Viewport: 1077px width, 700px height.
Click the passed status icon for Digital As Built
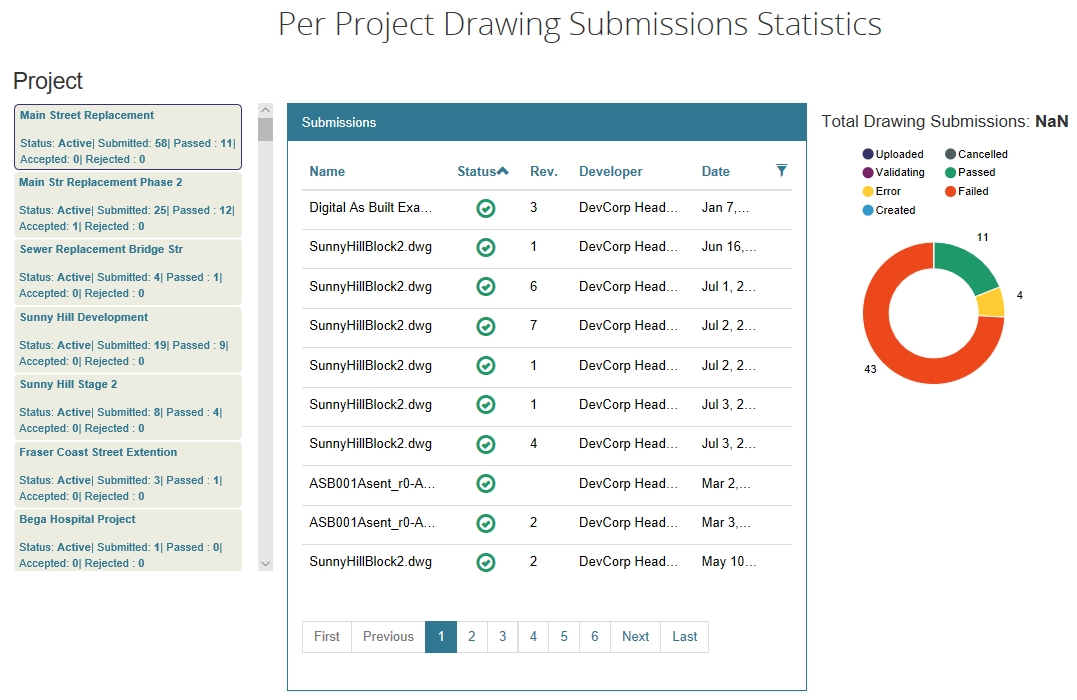tap(486, 208)
